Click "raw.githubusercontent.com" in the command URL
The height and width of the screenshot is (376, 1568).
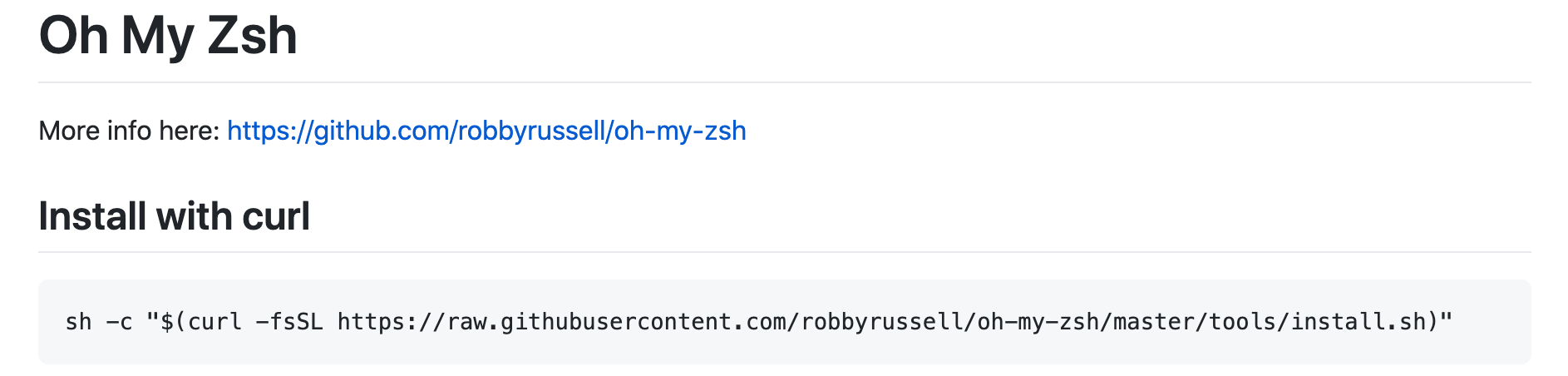coord(618,322)
